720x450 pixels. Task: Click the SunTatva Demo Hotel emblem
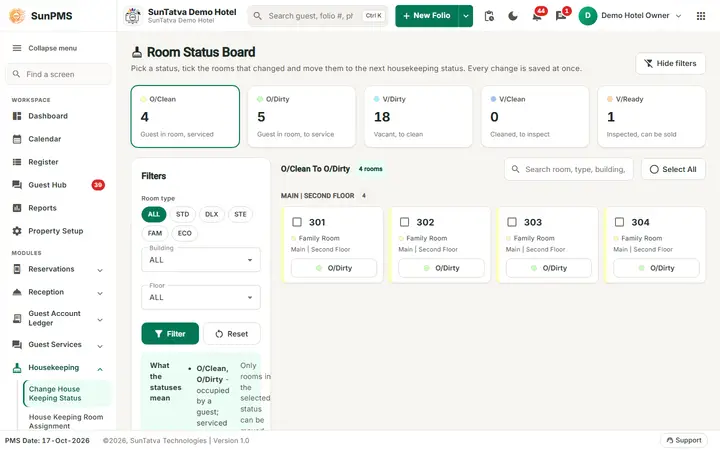133,16
